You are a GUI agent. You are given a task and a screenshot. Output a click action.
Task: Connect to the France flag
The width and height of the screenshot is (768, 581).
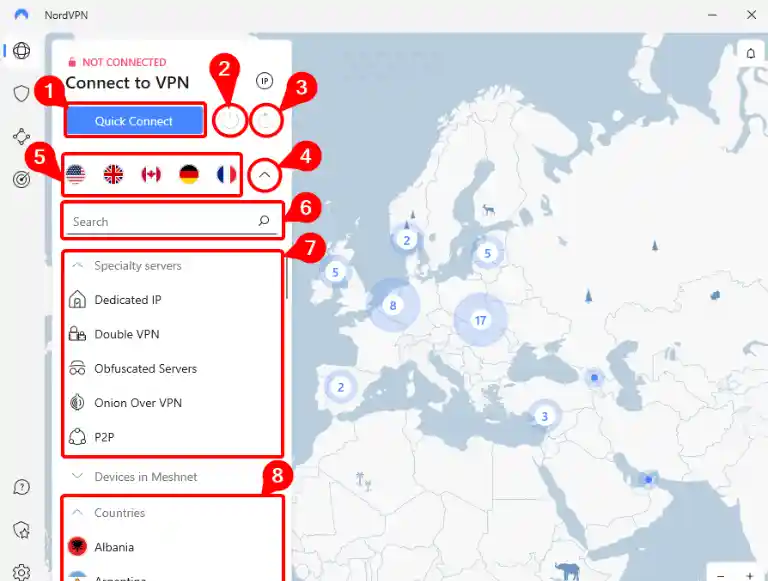[226, 174]
